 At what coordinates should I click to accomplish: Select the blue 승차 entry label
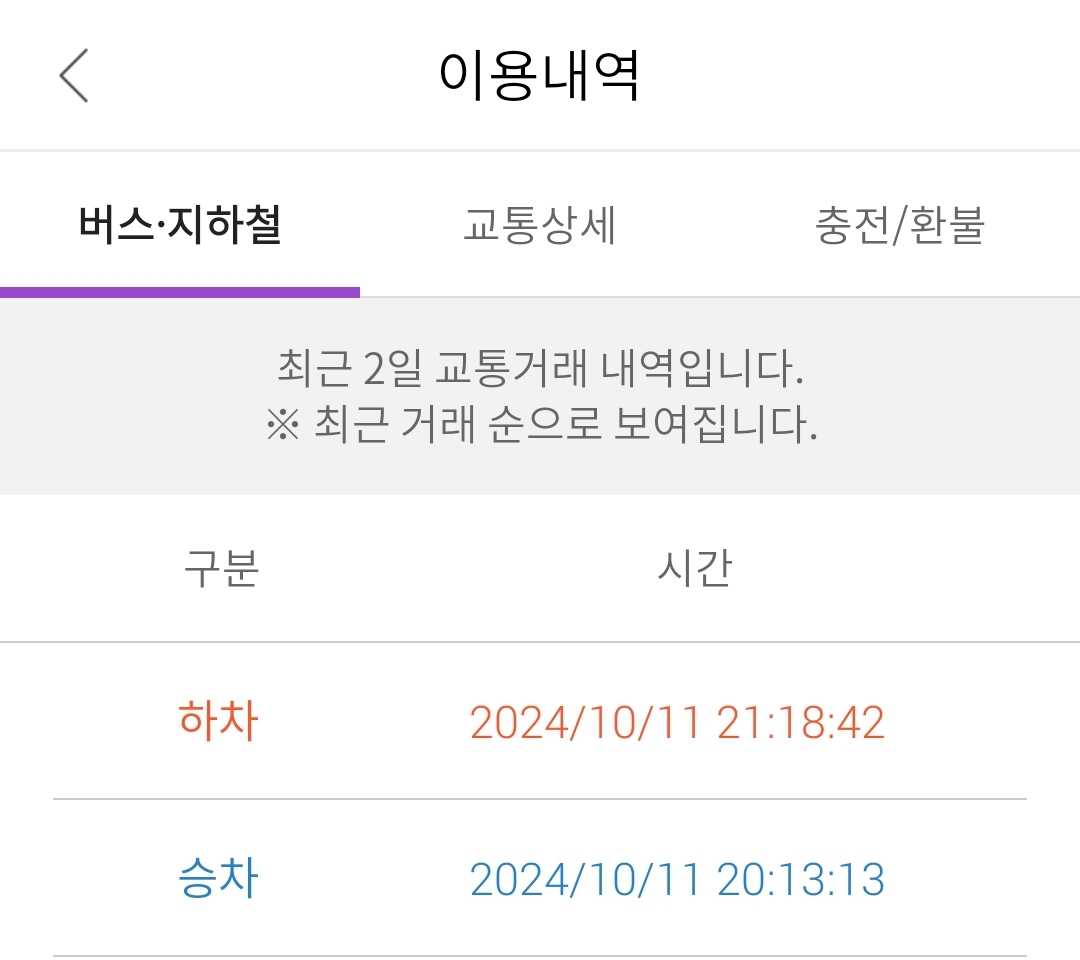click(218, 879)
